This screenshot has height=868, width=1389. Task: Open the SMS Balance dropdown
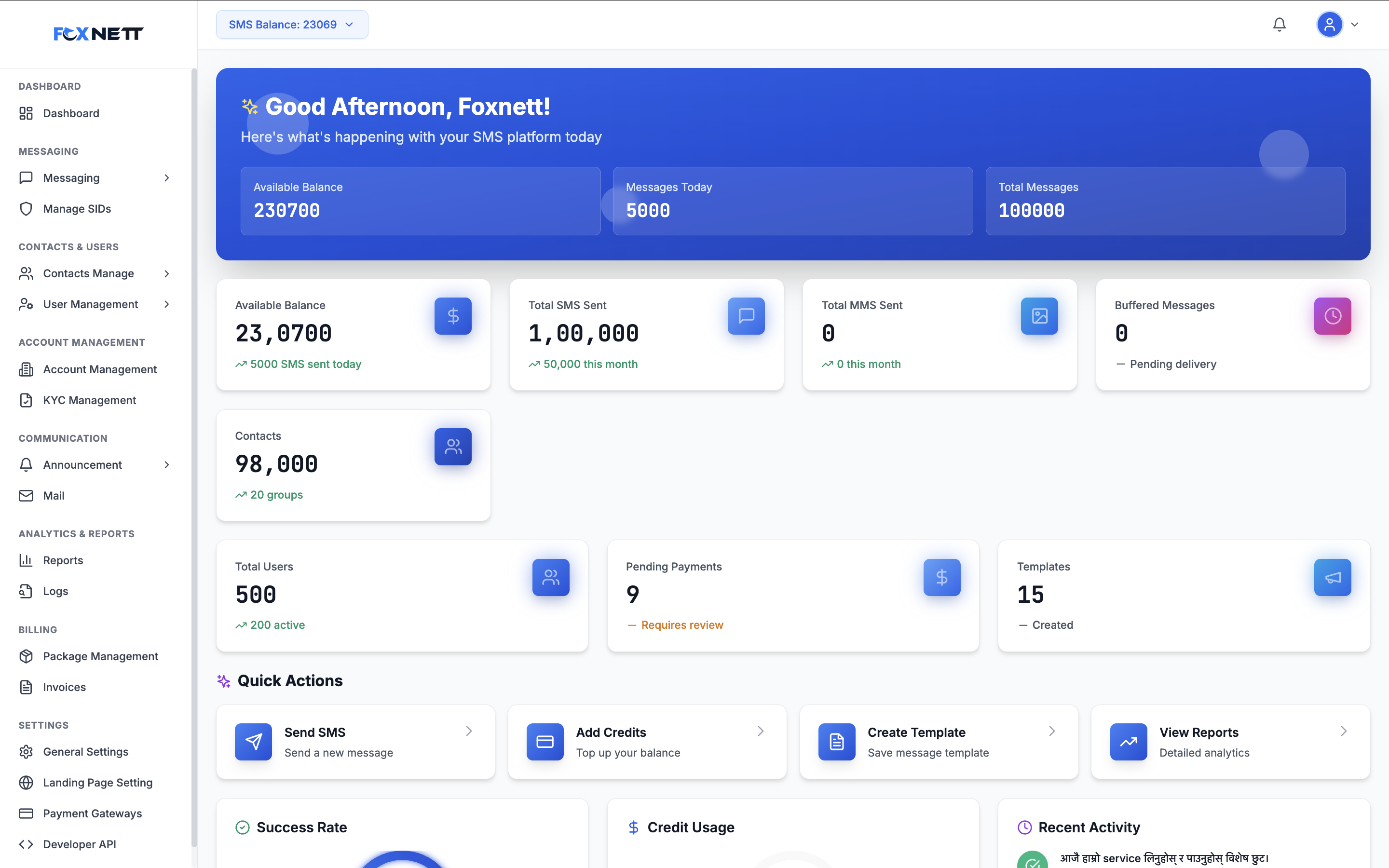coord(292,24)
